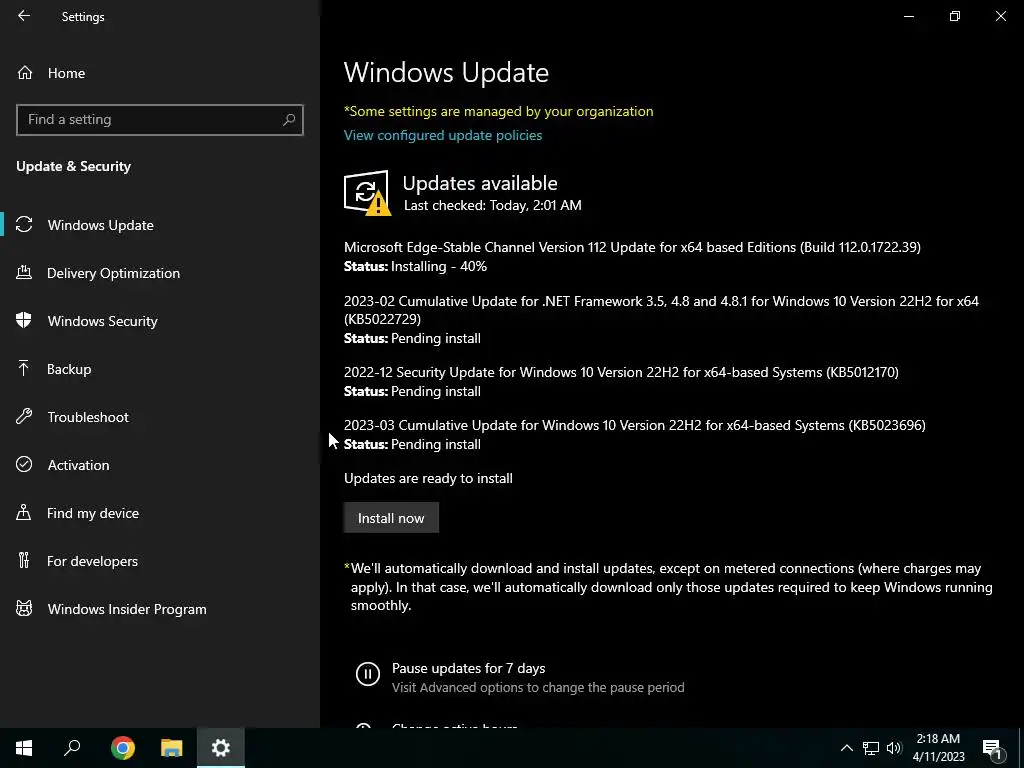This screenshot has width=1024, height=768.
Task: Show hidden system tray icons
Action: [x=846, y=748]
